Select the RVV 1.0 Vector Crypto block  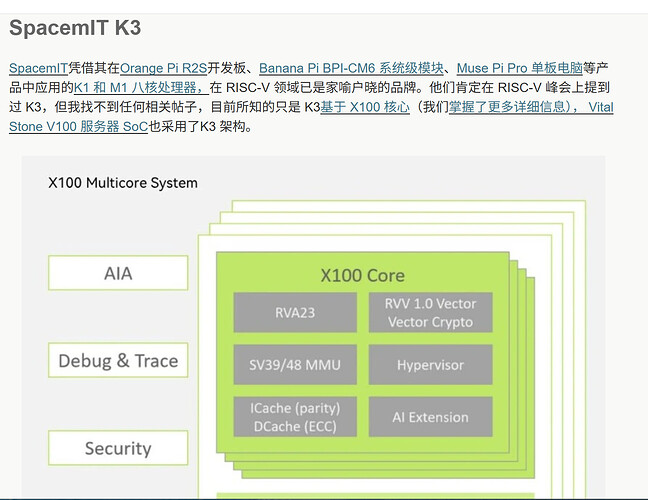click(x=430, y=313)
